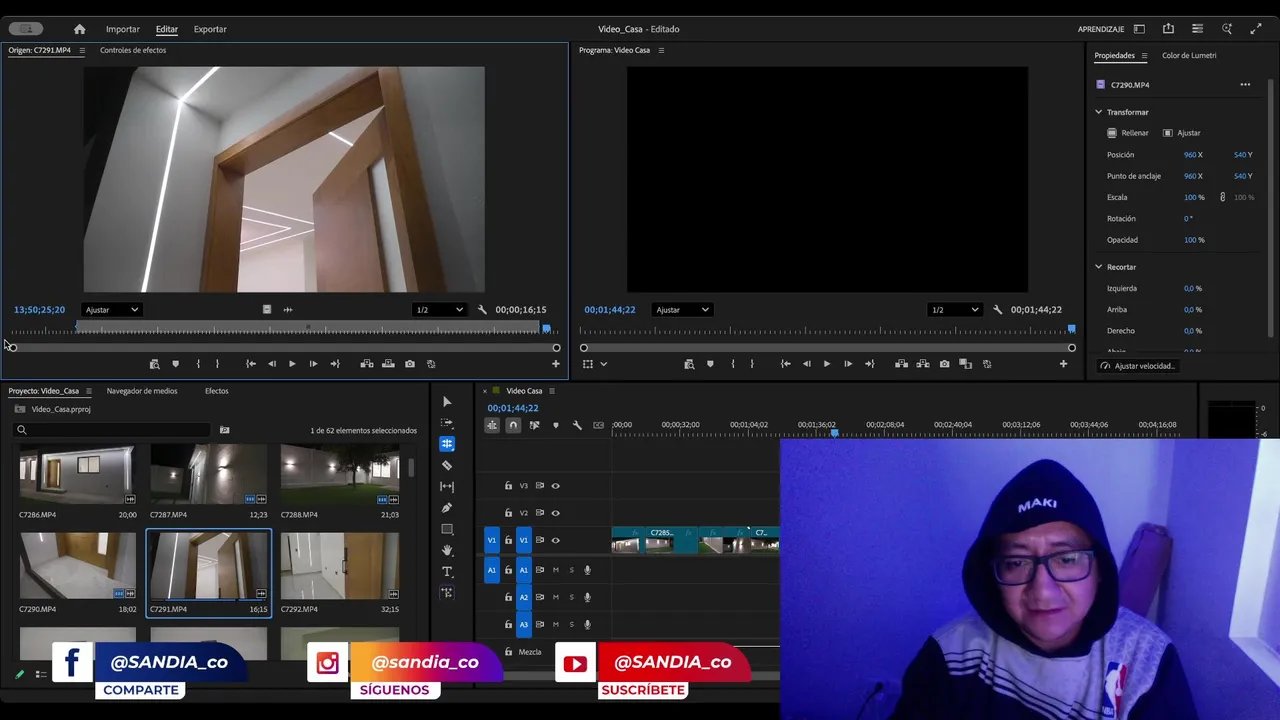Mark In point in Source monitor

point(198,364)
